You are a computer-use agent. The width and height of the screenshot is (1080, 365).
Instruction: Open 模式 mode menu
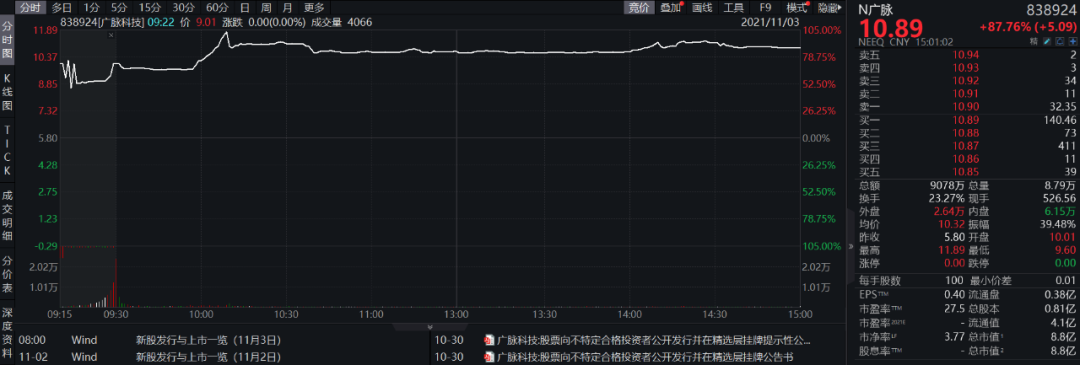click(x=798, y=8)
